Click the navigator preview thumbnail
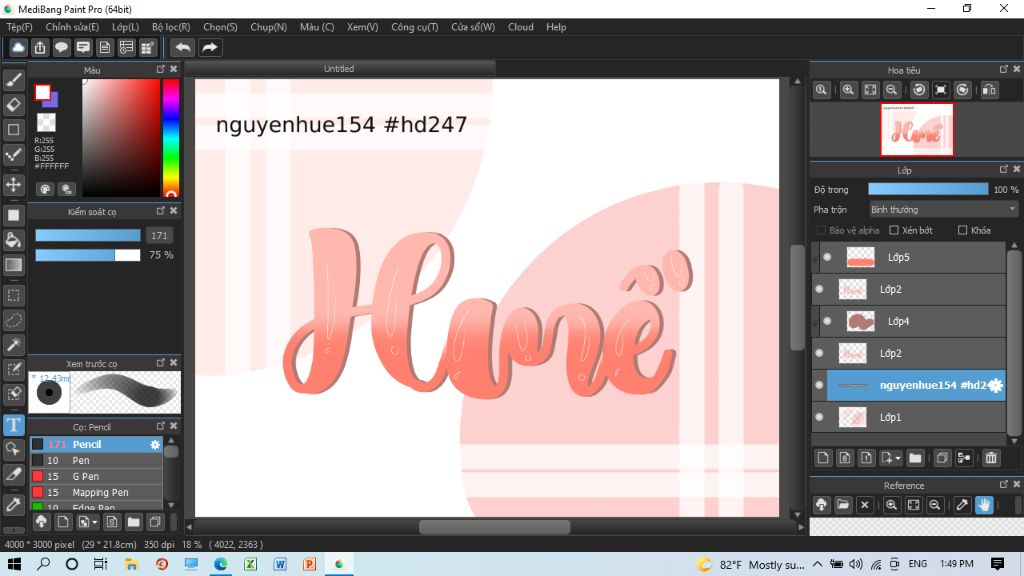 pos(917,129)
